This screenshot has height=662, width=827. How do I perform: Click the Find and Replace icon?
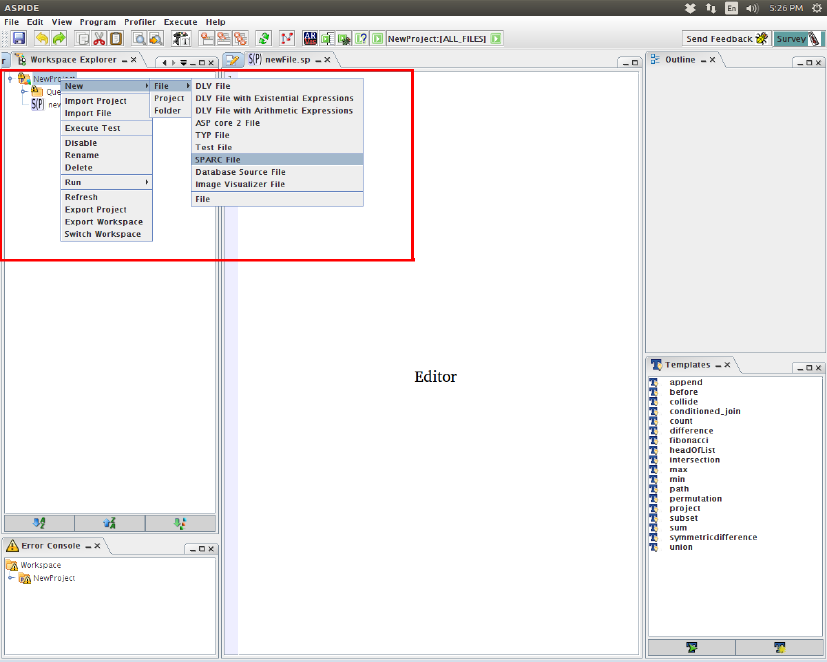[156, 39]
